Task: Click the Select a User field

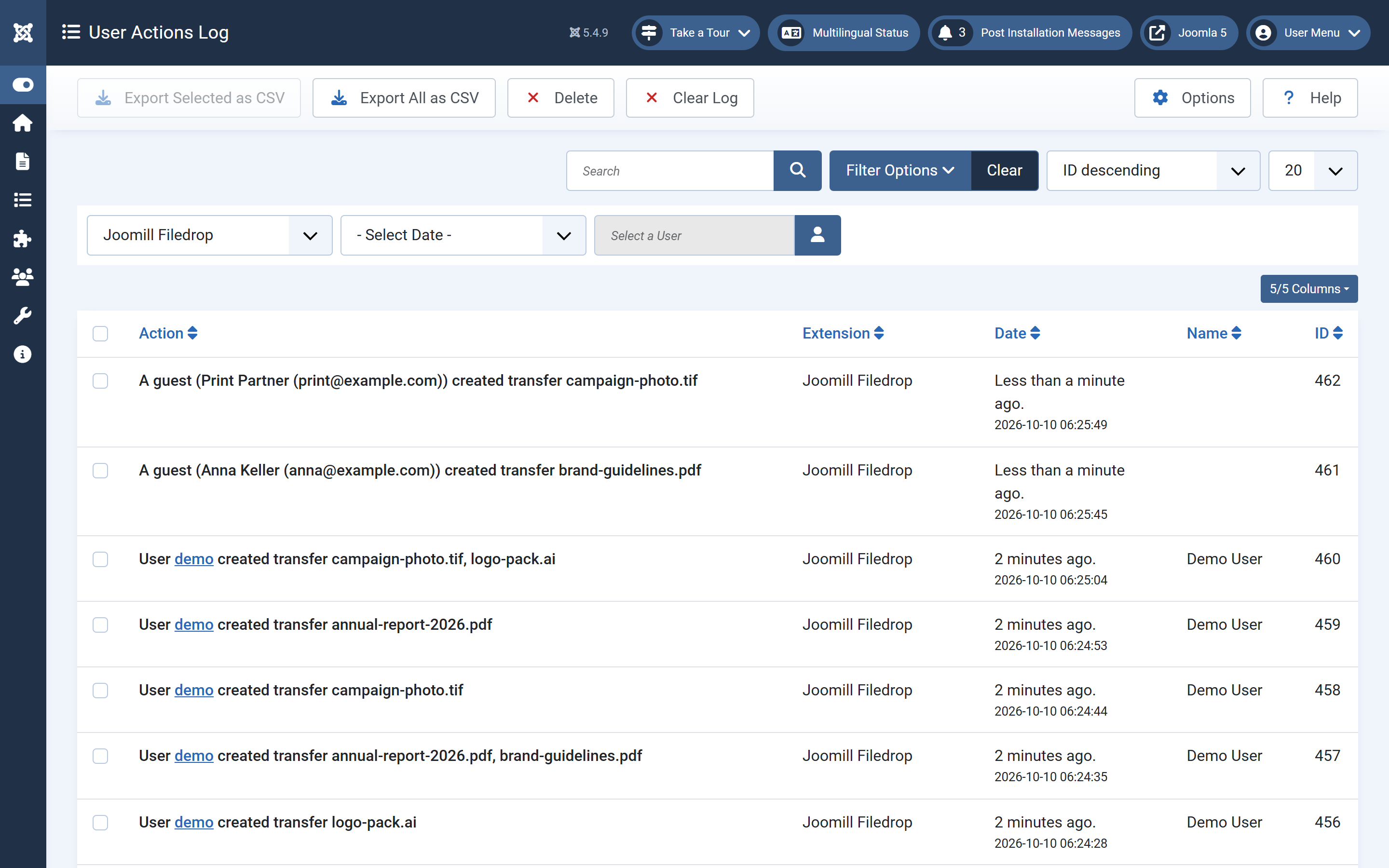Action: coord(694,235)
